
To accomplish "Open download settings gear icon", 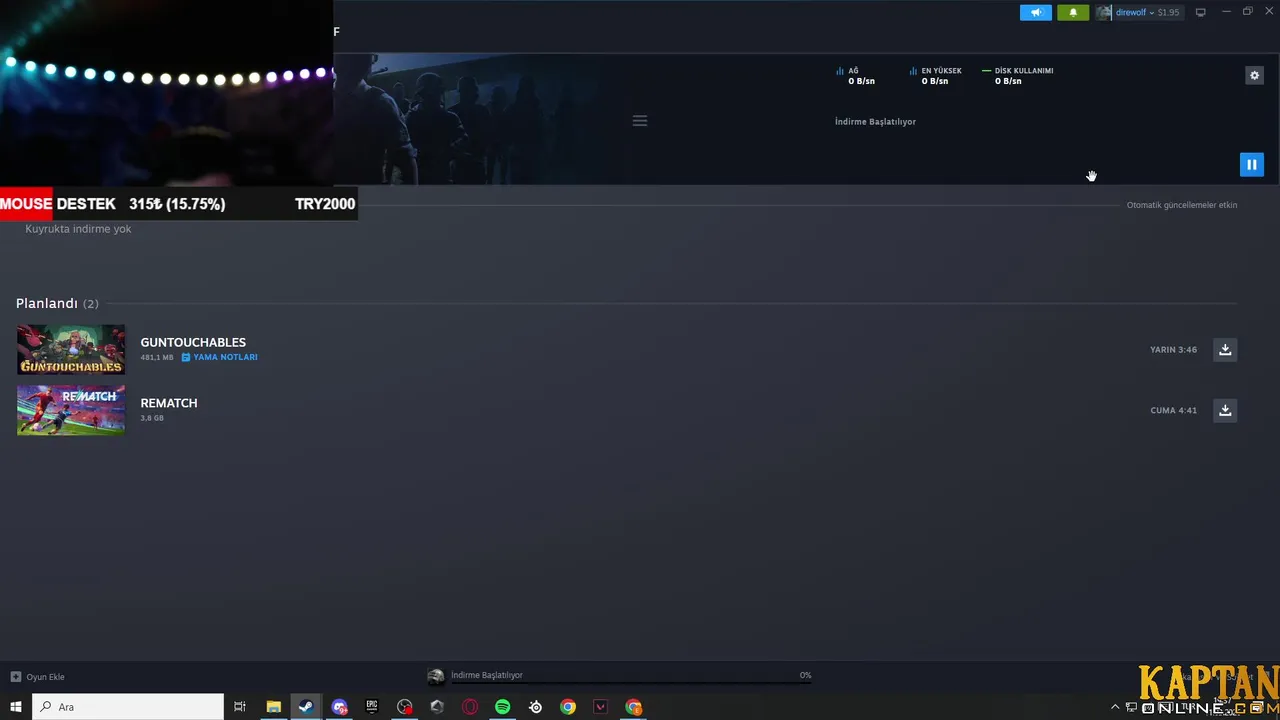I will tap(1254, 75).
